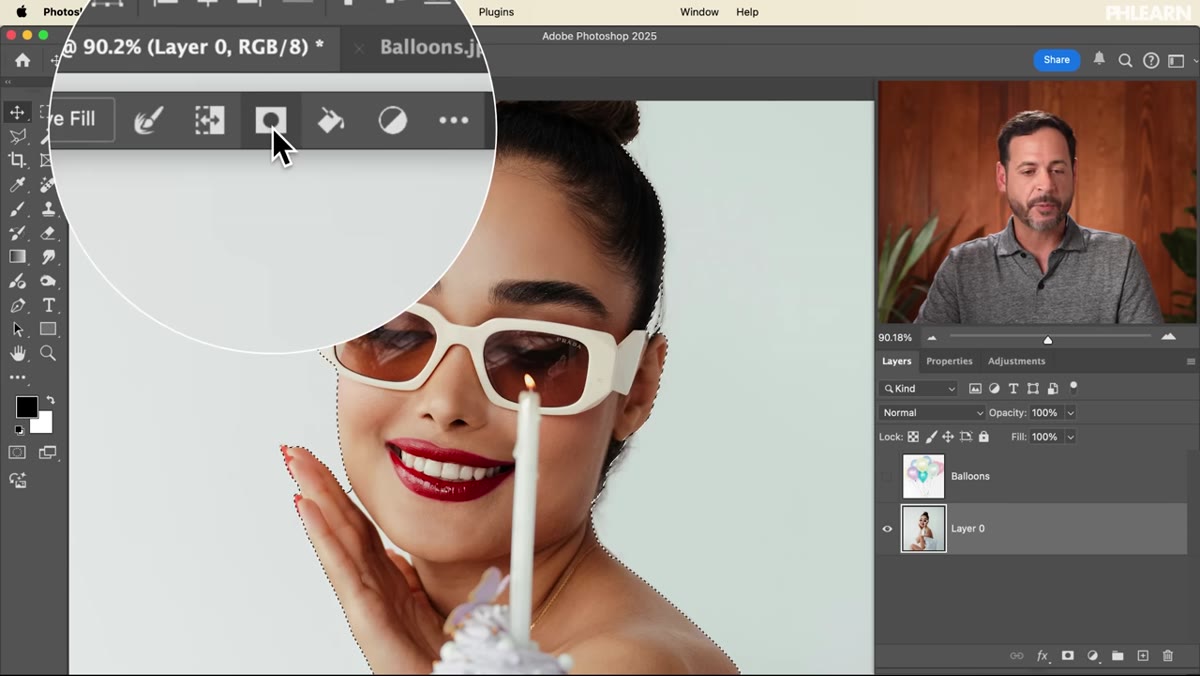
Task: Select the Brush tool
Action: point(17,209)
